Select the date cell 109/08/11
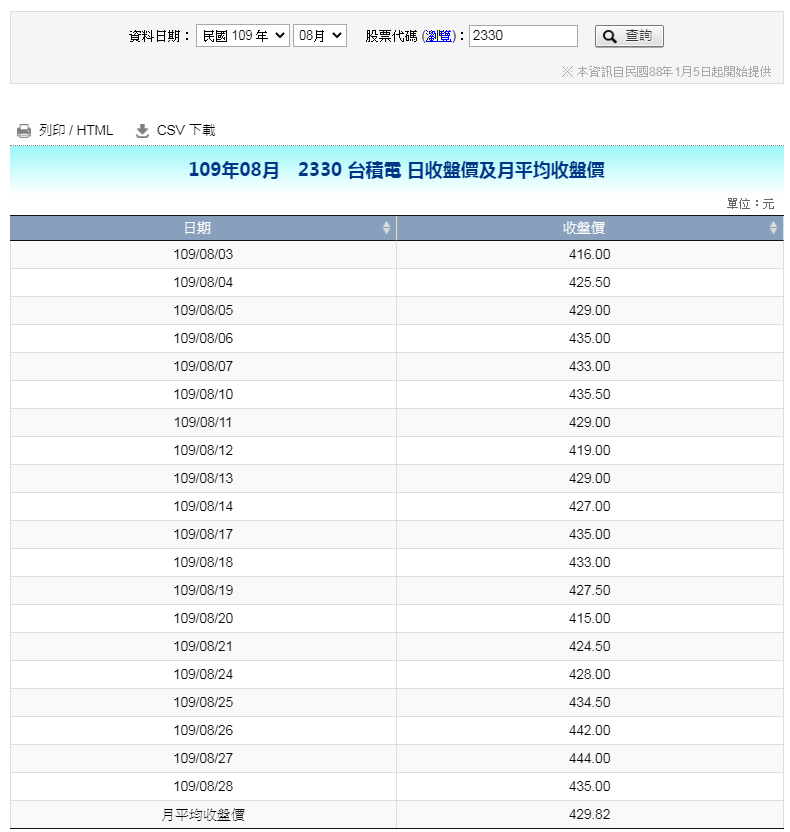 tap(203, 423)
